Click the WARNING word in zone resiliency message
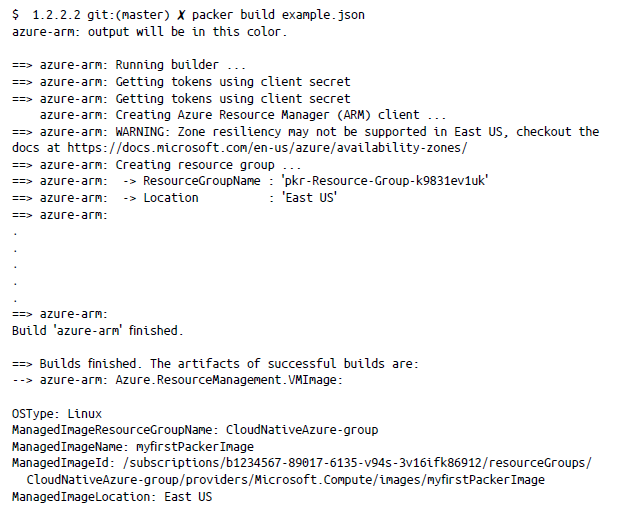The image size is (633, 507). pos(141,131)
